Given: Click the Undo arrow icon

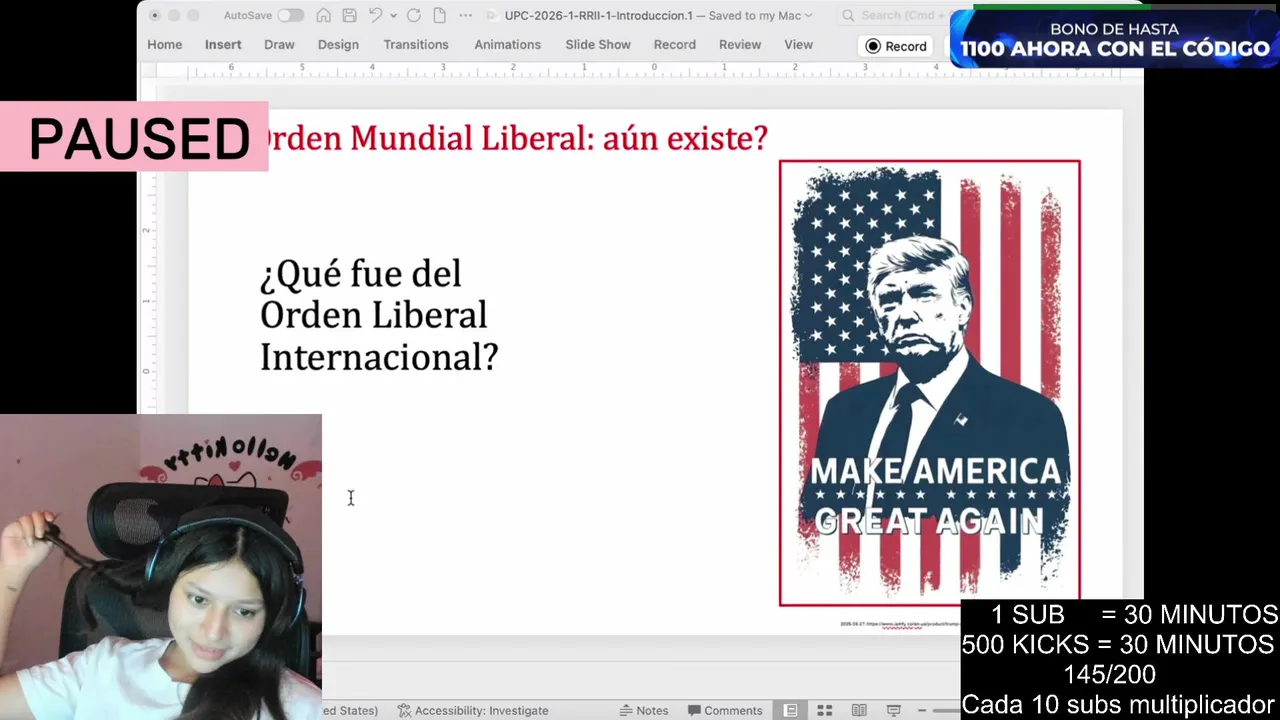Looking at the screenshot, I should pyautogui.click(x=375, y=15).
